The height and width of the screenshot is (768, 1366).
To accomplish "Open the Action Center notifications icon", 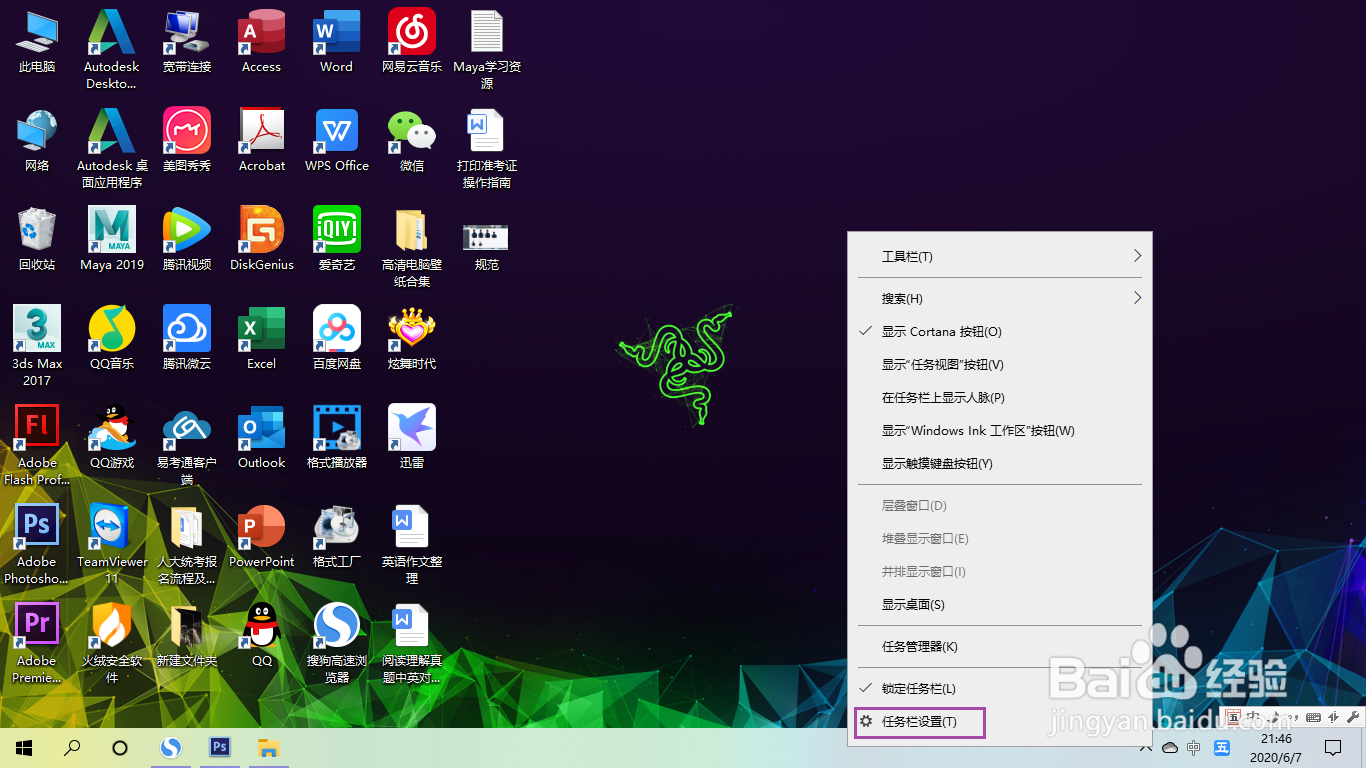I will (1333, 747).
